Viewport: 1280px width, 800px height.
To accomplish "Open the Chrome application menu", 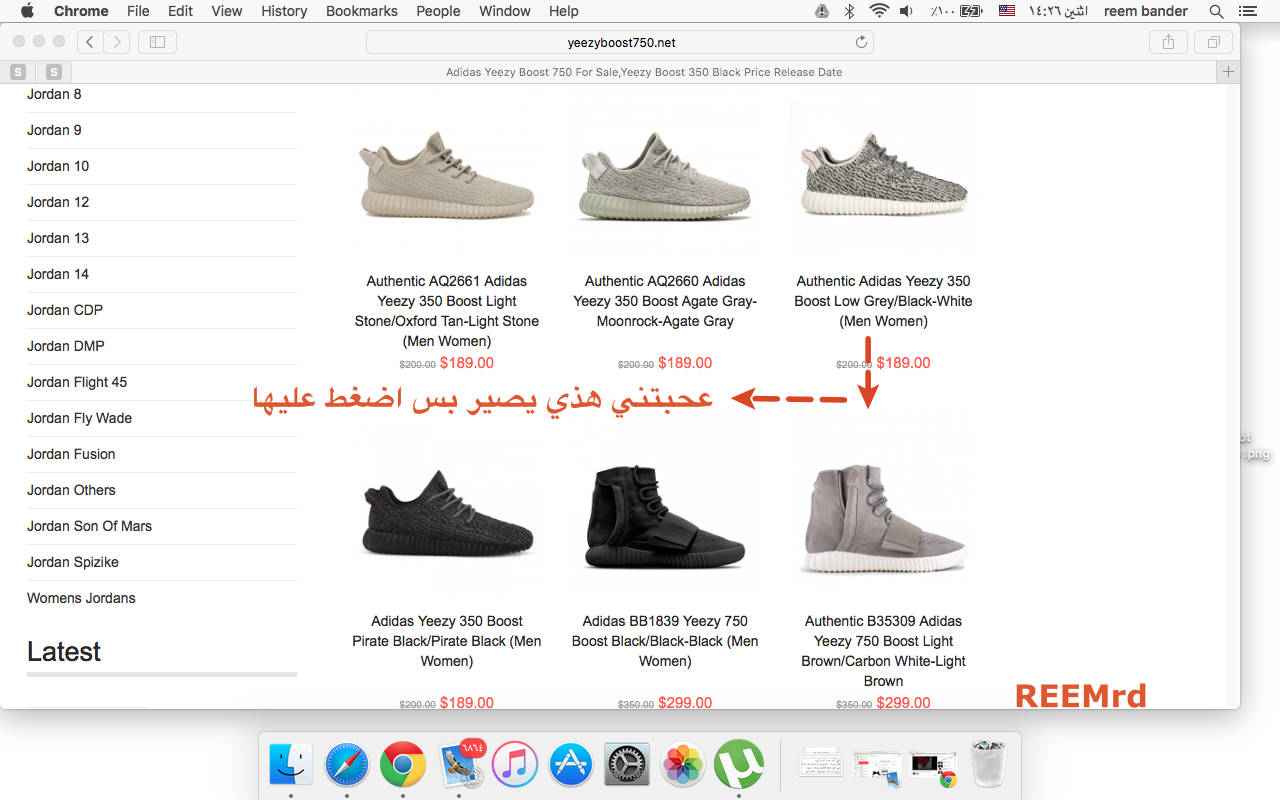I will pos(81,11).
